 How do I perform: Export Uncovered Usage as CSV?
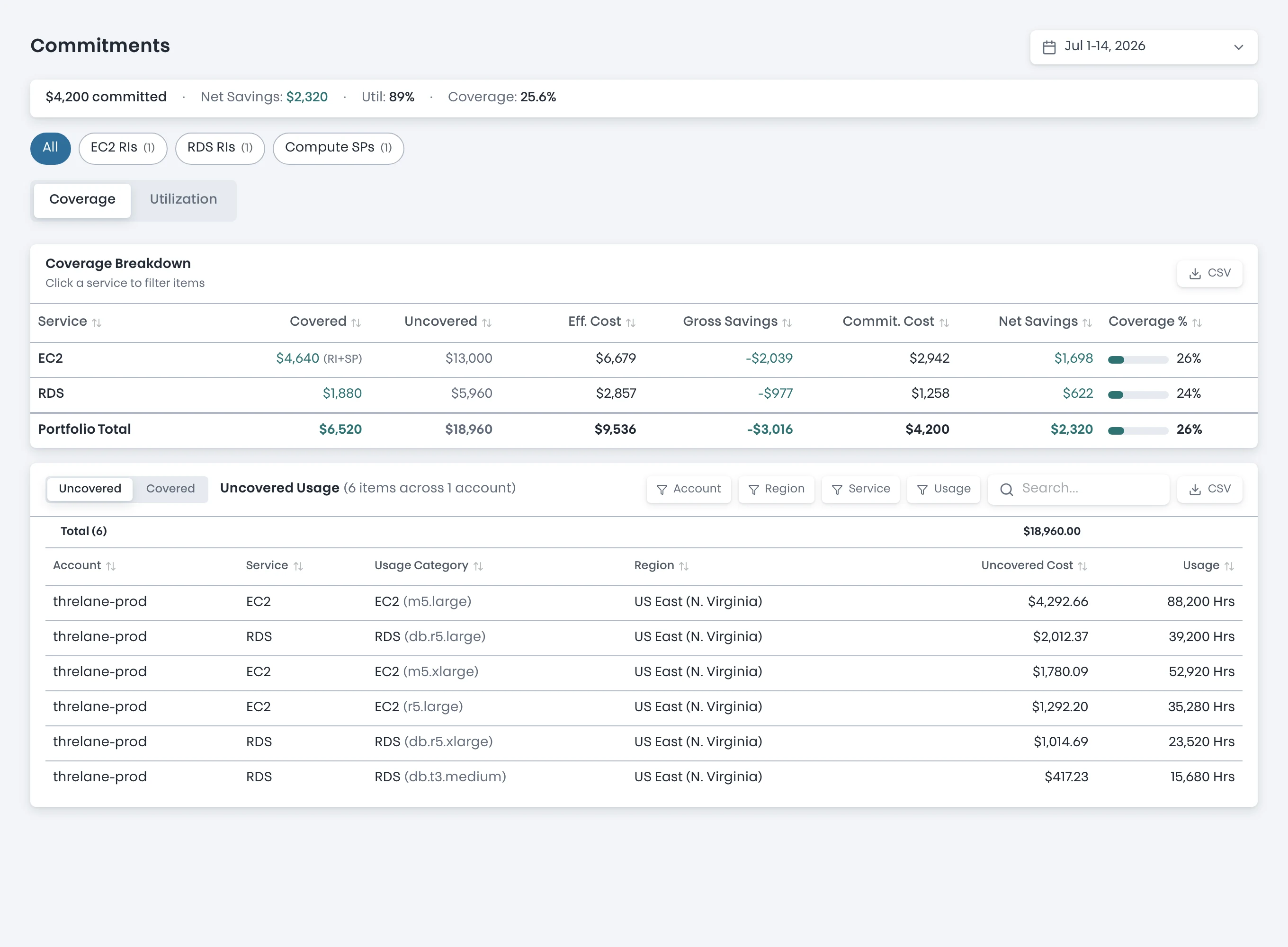(1209, 489)
